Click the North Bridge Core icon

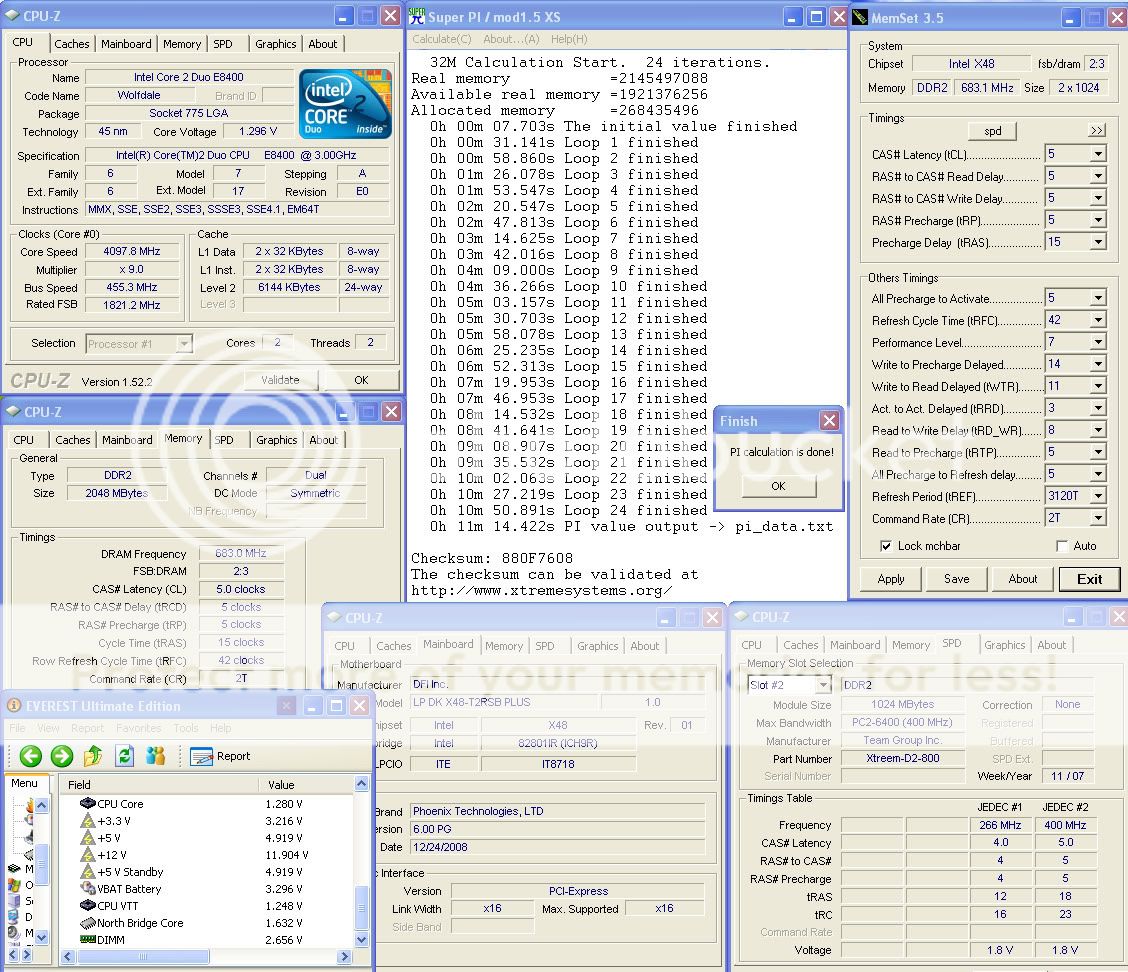[88, 923]
